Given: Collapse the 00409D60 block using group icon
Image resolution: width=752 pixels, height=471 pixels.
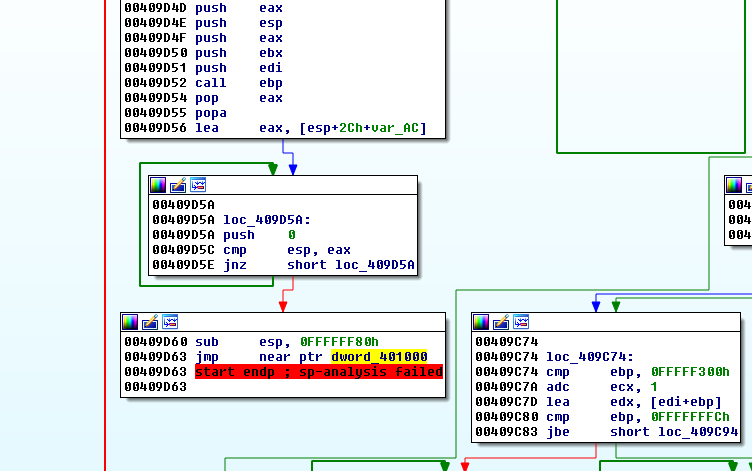Looking at the screenshot, I should (x=170, y=322).
